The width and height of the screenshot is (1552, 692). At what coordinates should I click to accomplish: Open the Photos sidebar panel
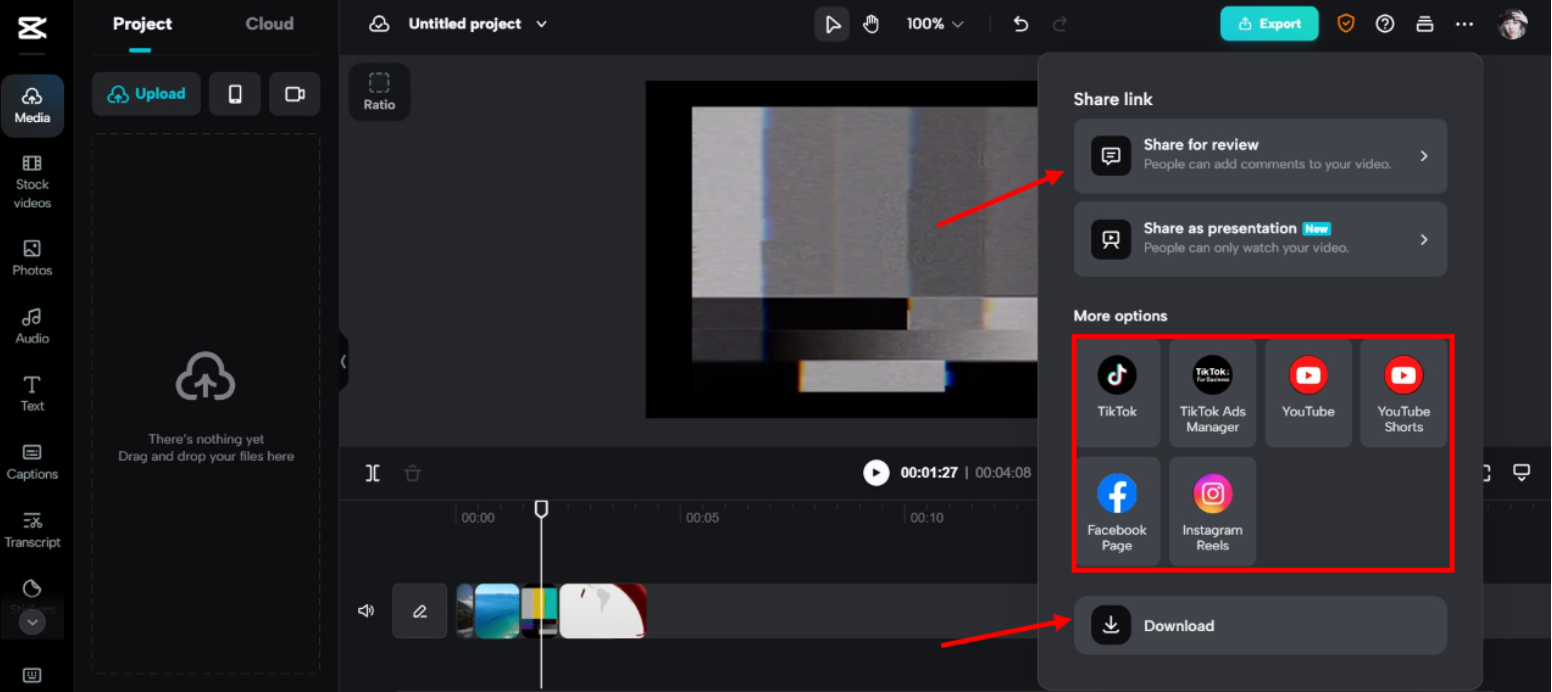click(x=32, y=258)
